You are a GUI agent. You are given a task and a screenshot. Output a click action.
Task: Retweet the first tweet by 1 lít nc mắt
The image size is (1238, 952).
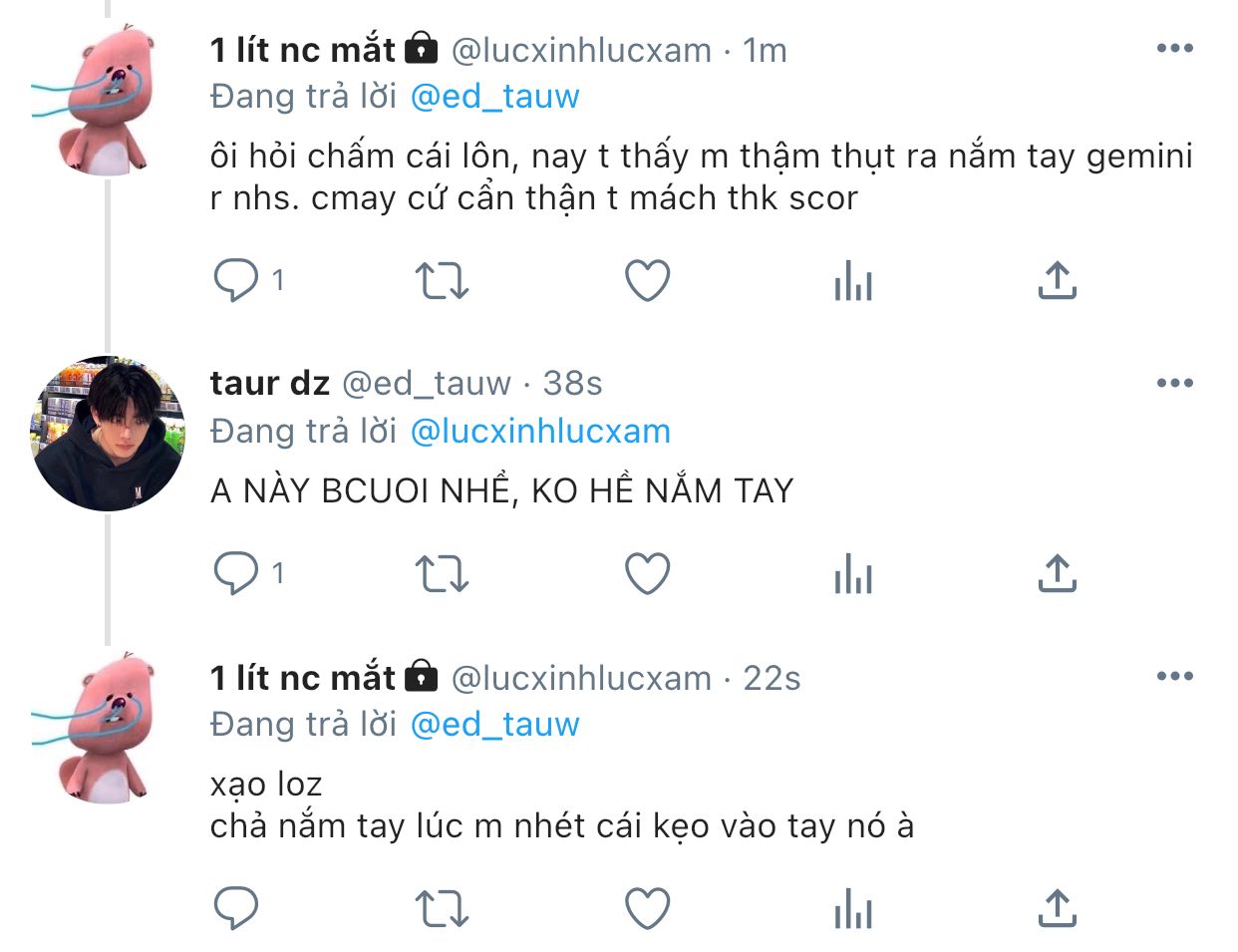(442, 281)
